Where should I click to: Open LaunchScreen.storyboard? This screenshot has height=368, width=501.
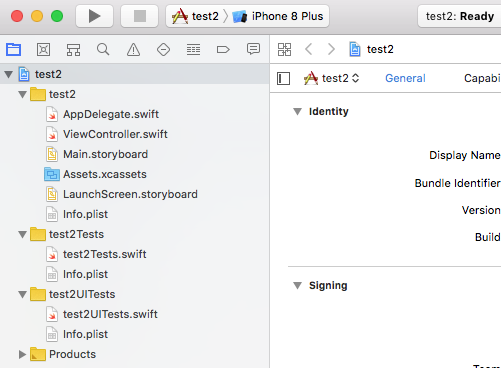pos(135,194)
